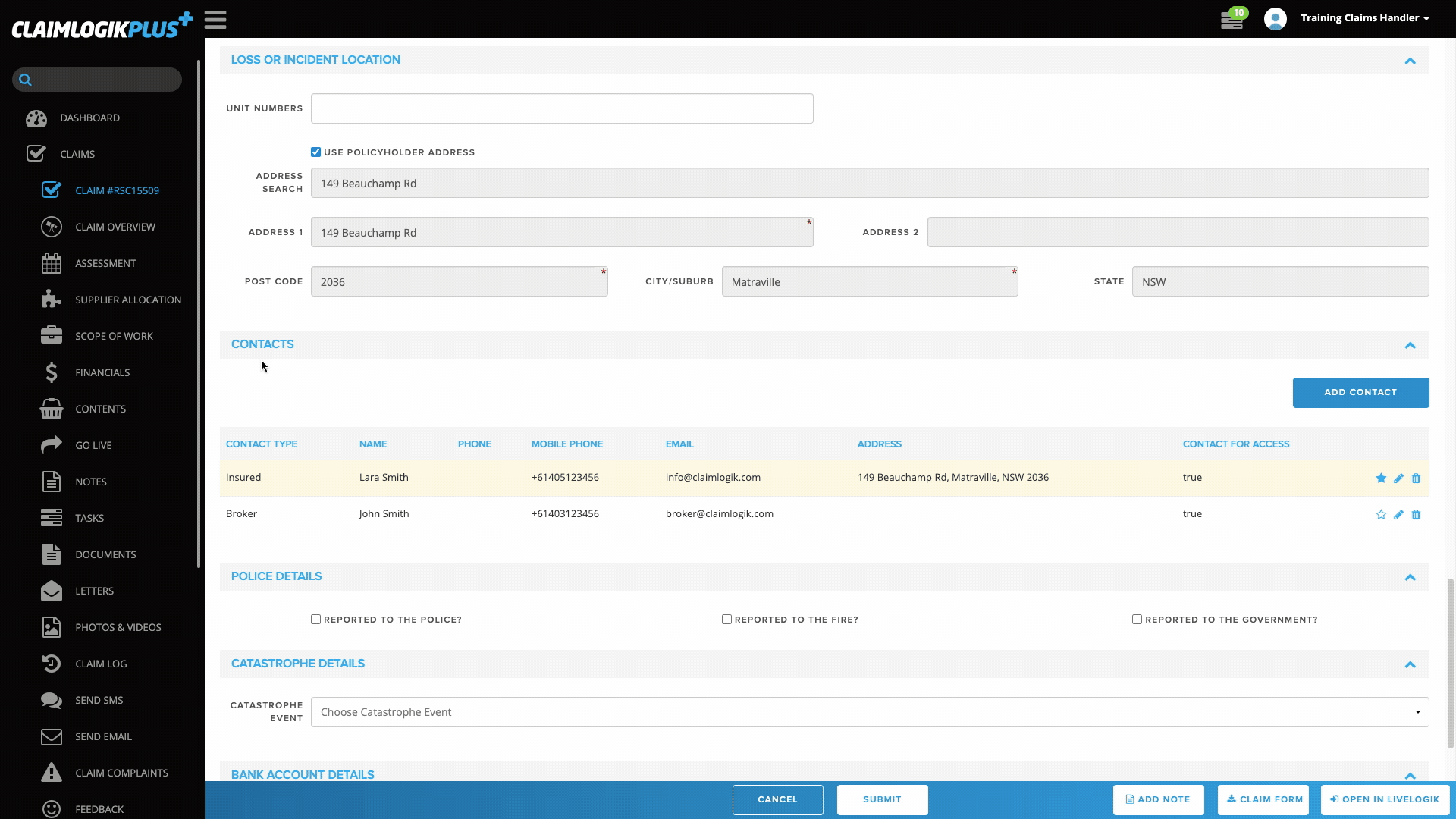
Task: Click the Documents file icon
Action: coord(52,554)
